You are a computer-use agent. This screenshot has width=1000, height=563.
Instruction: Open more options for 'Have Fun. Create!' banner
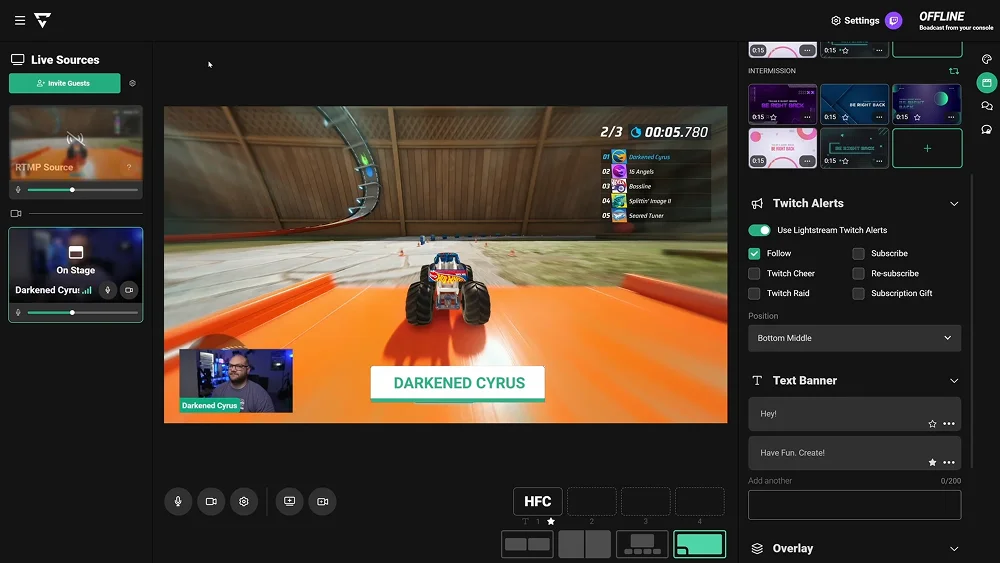[949, 463]
